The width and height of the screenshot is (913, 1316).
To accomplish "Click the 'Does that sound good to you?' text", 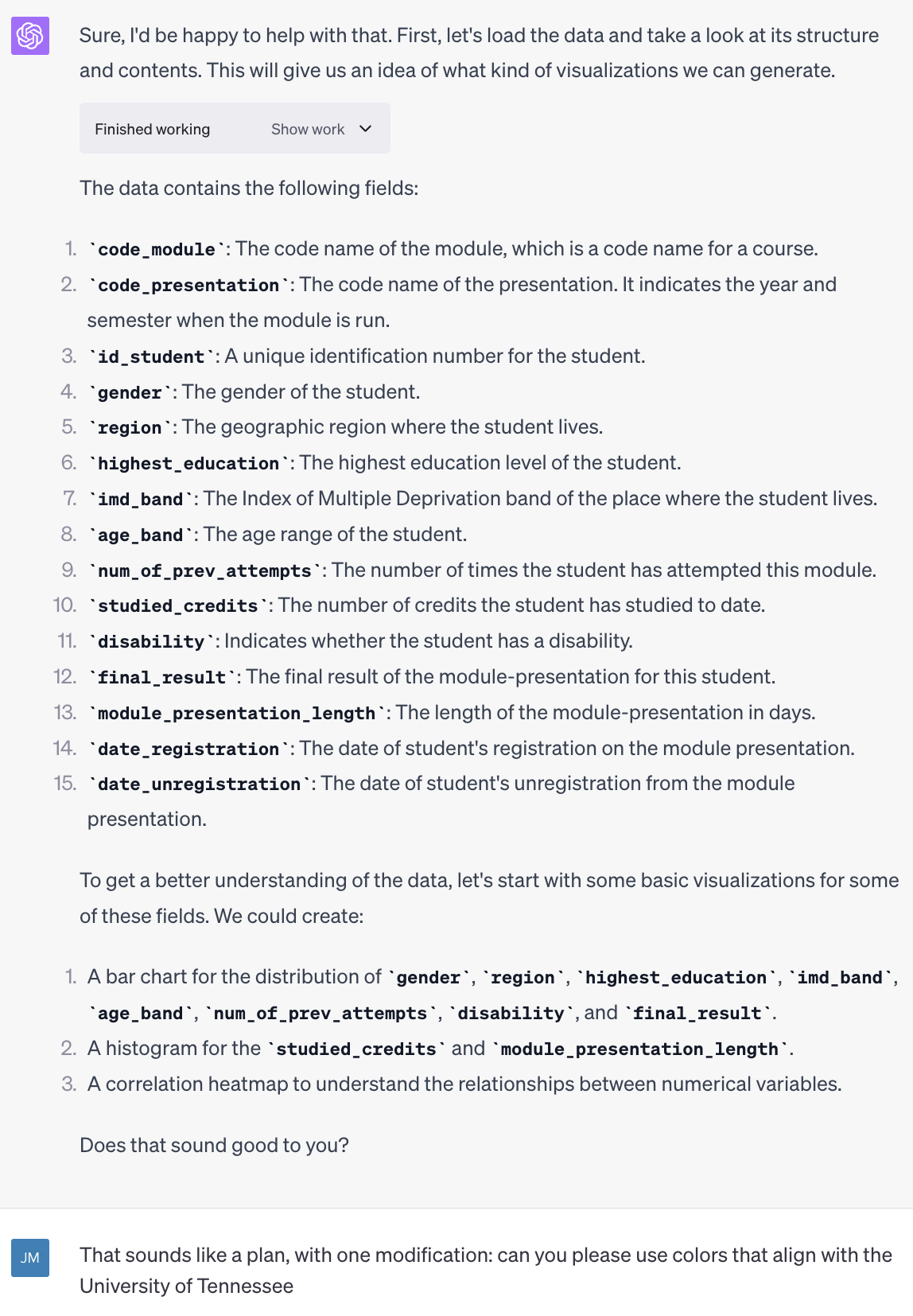I will coord(215,1146).
